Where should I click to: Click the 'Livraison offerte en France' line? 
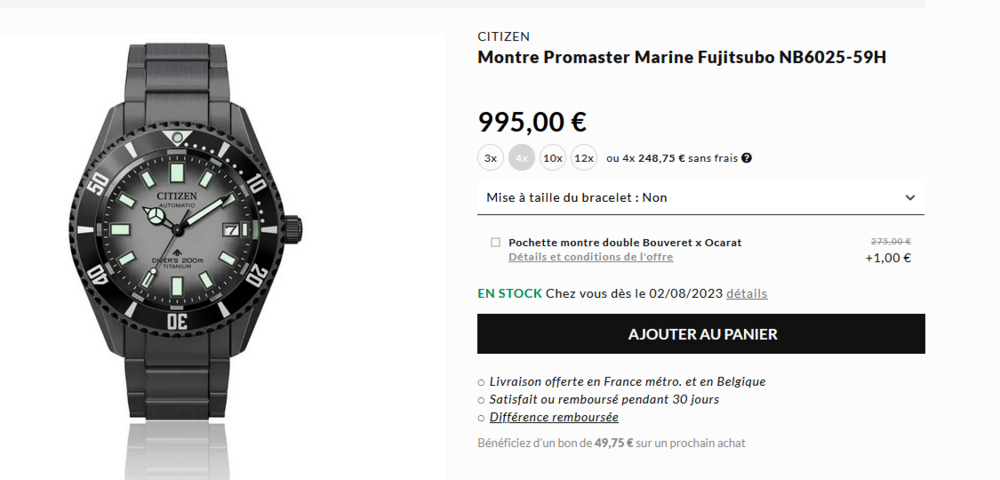click(627, 381)
